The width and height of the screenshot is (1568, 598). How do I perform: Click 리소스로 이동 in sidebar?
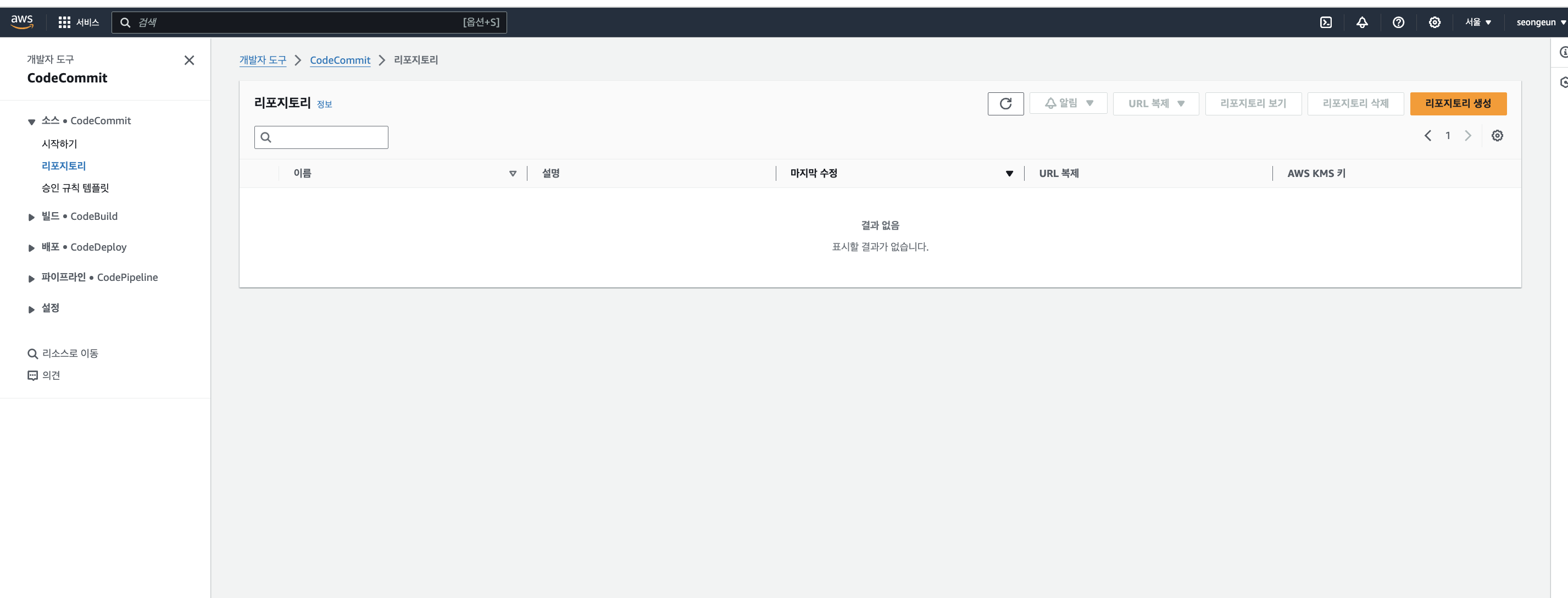(x=70, y=353)
